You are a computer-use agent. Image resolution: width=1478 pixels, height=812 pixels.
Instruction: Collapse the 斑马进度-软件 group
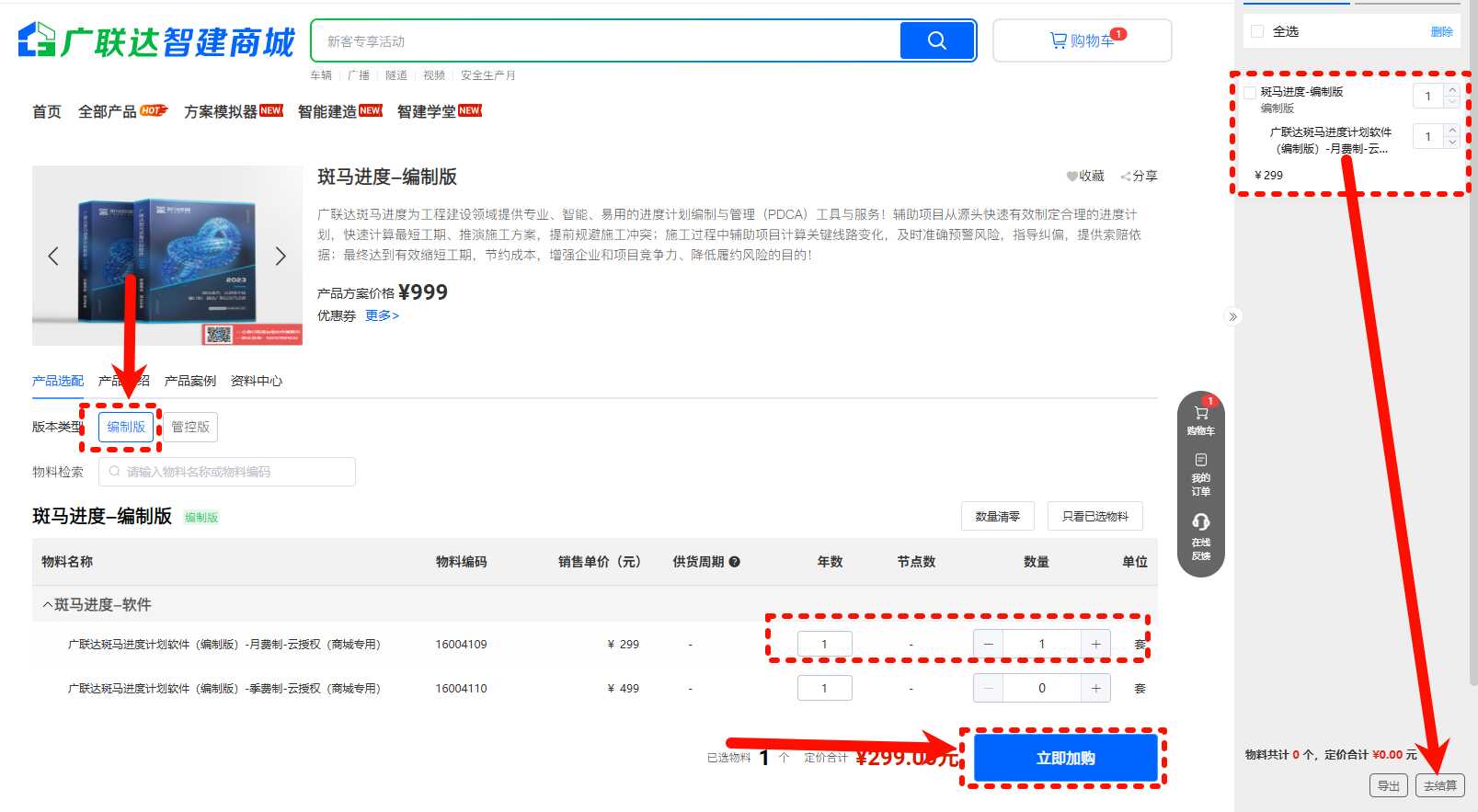coord(48,605)
